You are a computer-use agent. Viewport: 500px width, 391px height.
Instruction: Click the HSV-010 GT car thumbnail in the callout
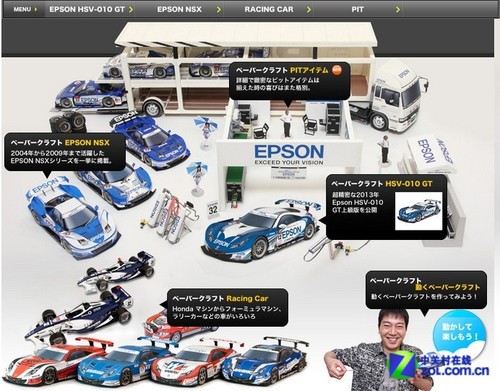point(419,211)
